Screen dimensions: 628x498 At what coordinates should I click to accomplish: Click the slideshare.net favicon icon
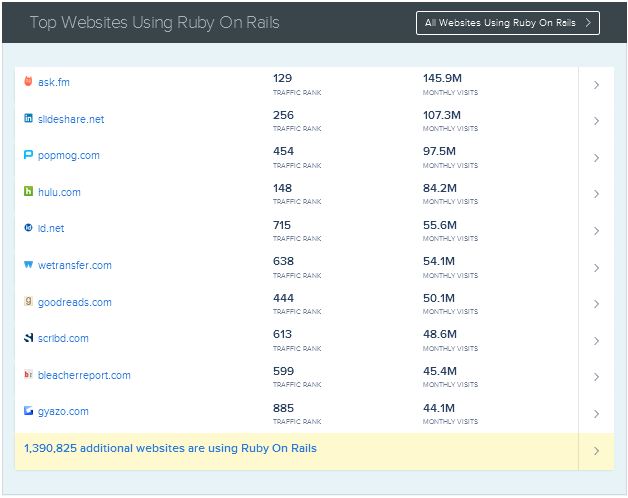(x=28, y=118)
